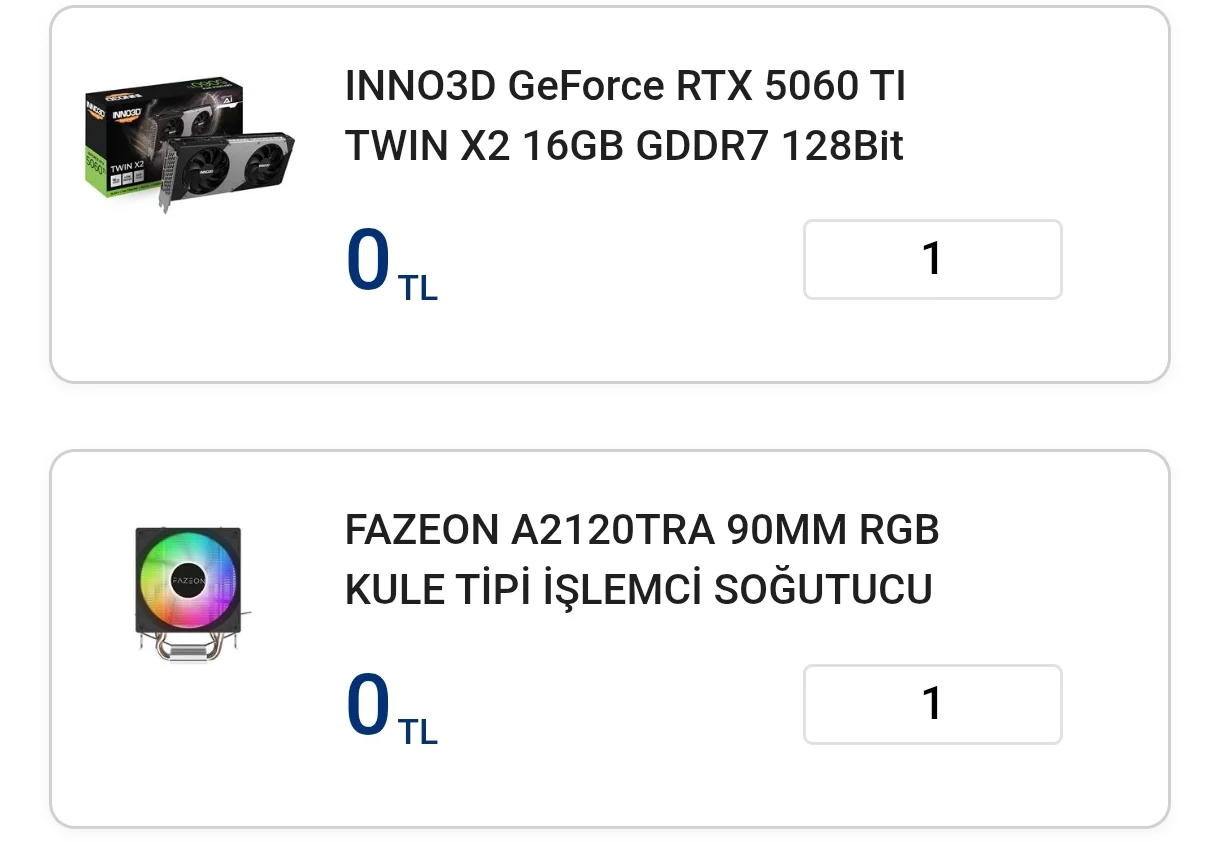Click the KULE TİPİ İŞLEMCİ SOĞUTUCU text
1220x849 pixels.
[638, 590]
